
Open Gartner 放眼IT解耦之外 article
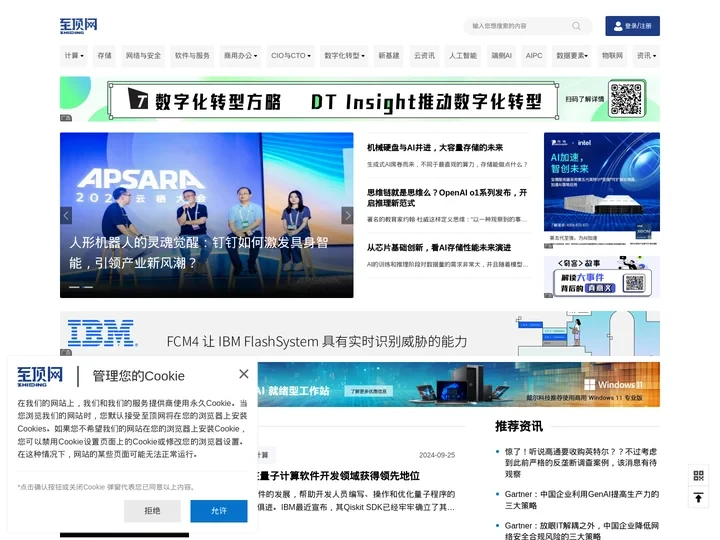(x=582, y=531)
